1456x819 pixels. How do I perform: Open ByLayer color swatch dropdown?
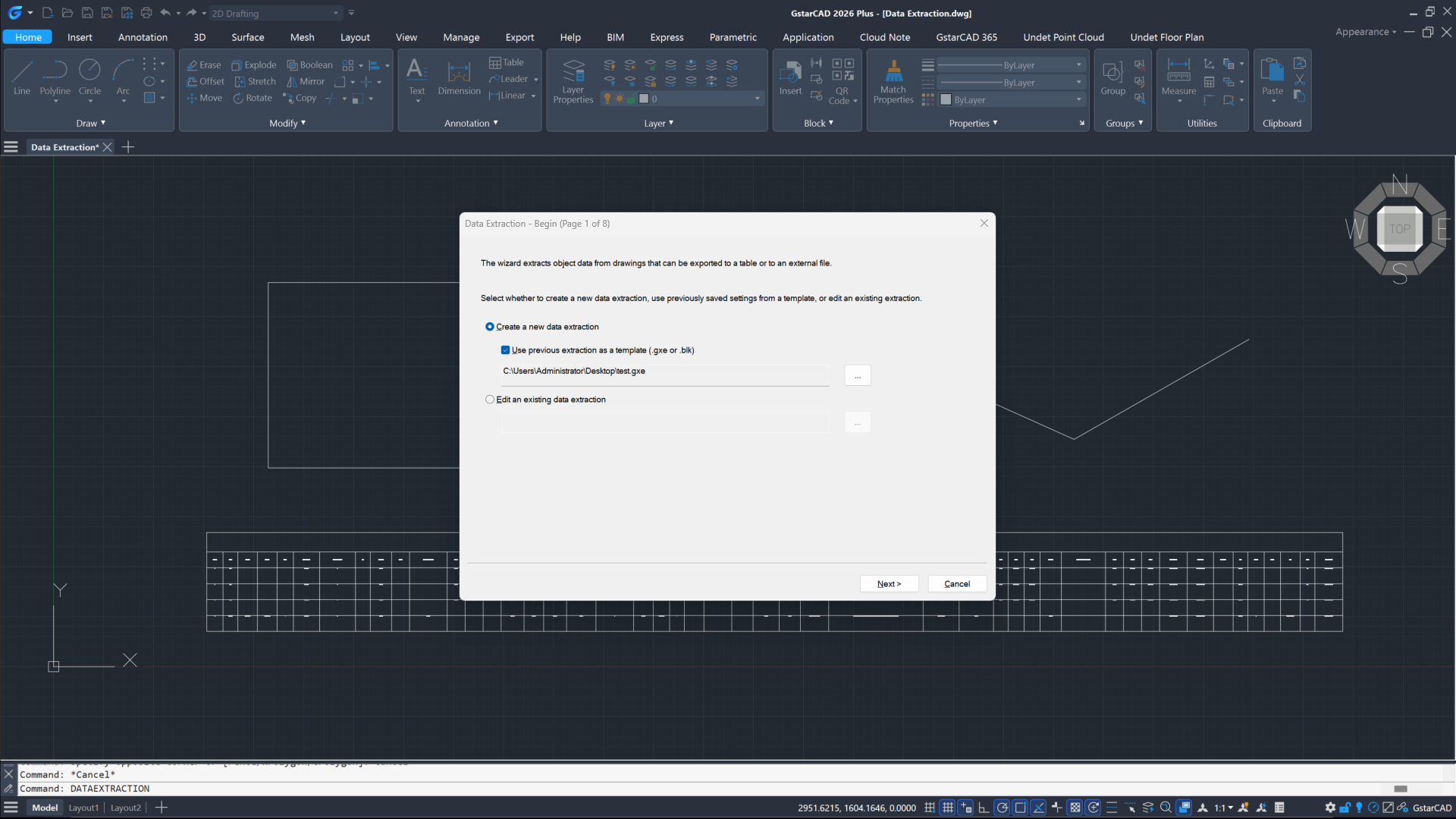pyautogui.click(x=1012, y=100)
